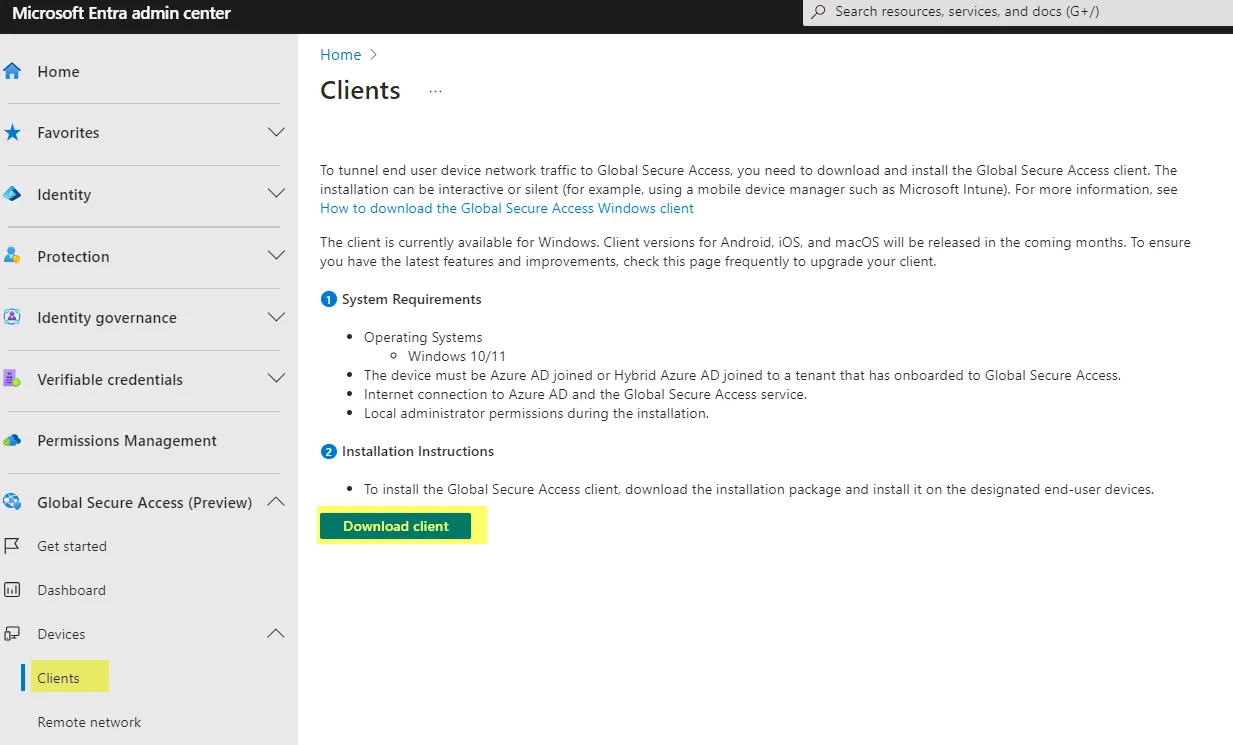Click the Local administrator permissions bullet
The width and height of the screenshot is (1233, 745).
coord(536,413)
